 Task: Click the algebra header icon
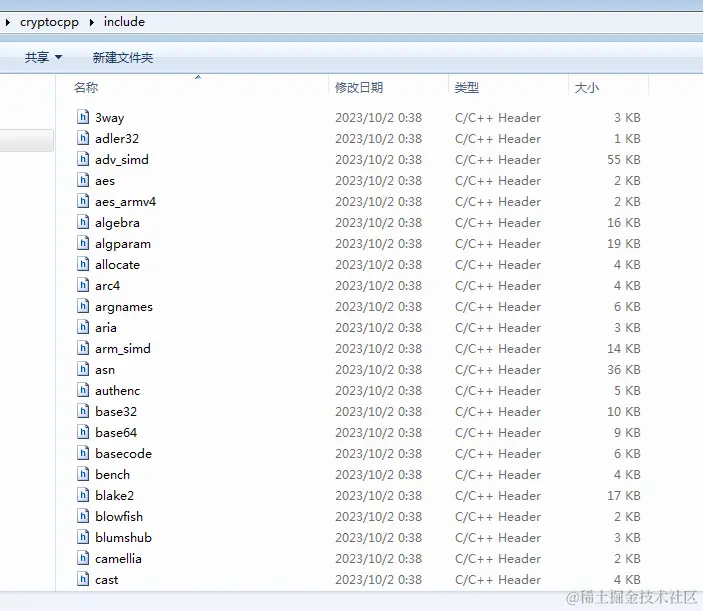[83, 222]
